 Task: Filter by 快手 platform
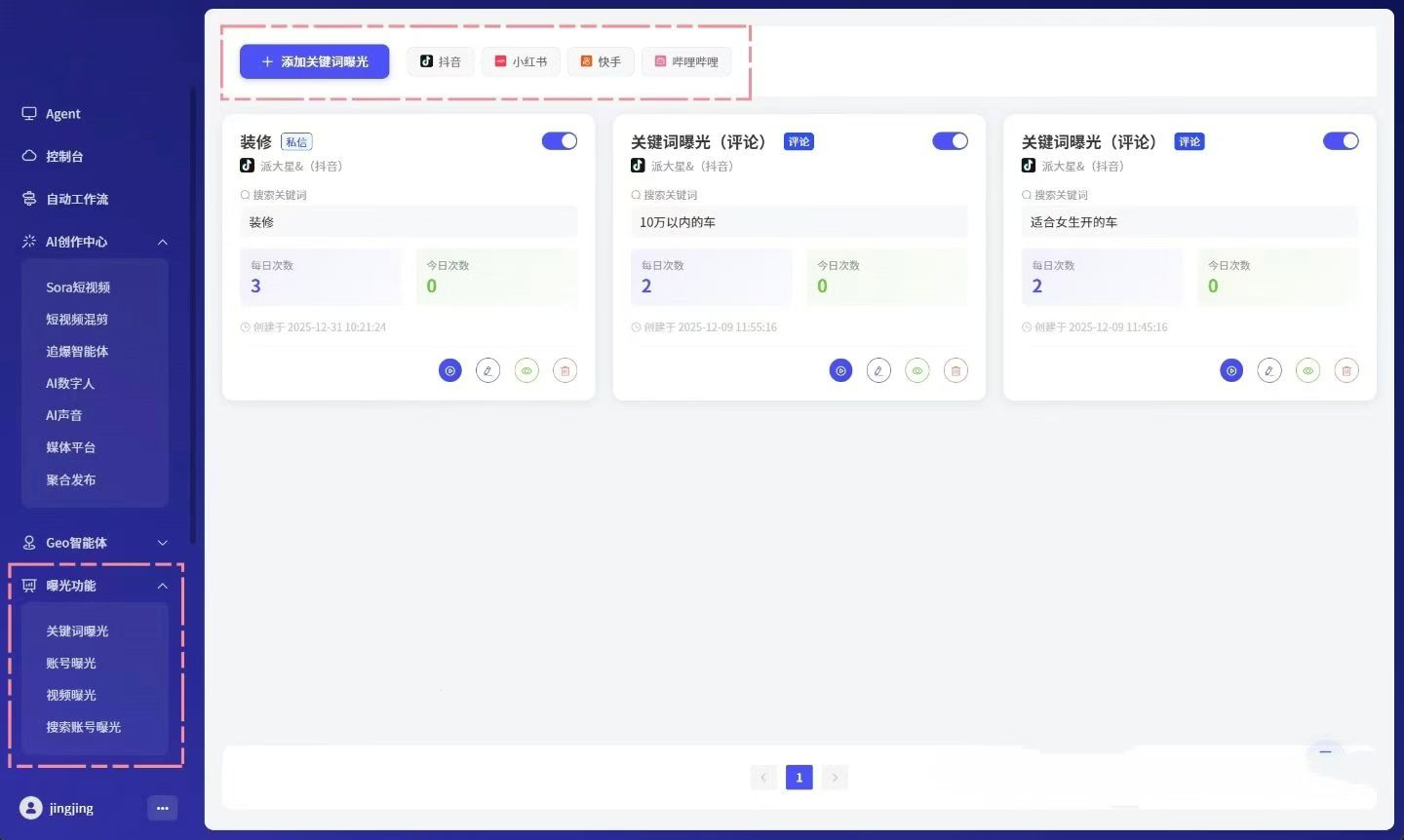coord(601,61)
